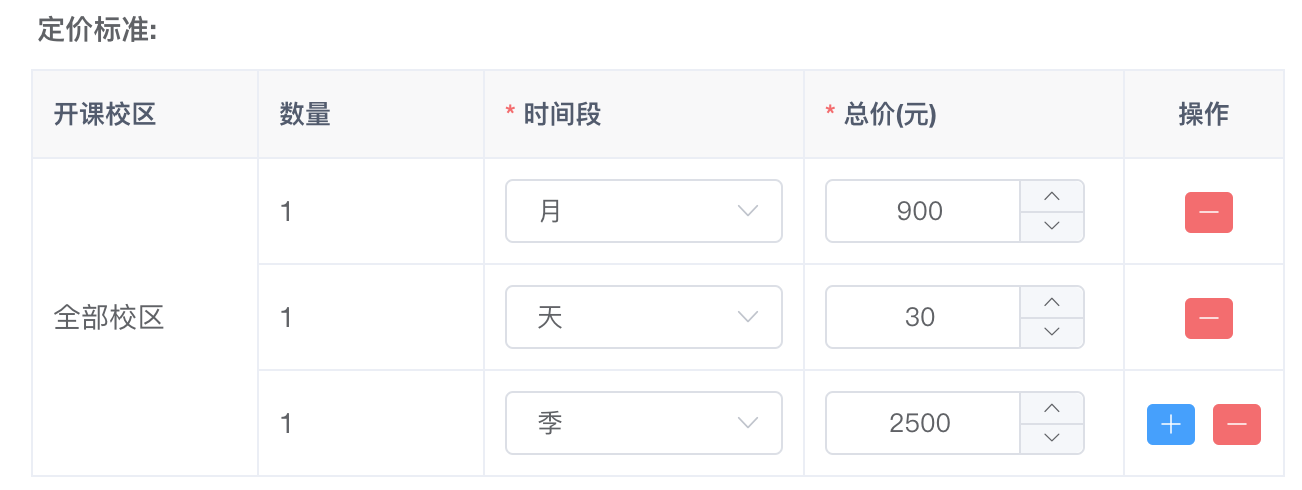Focus the 30 price input field
Viewport: 1302px width, 490px height.
click(922, 317)
